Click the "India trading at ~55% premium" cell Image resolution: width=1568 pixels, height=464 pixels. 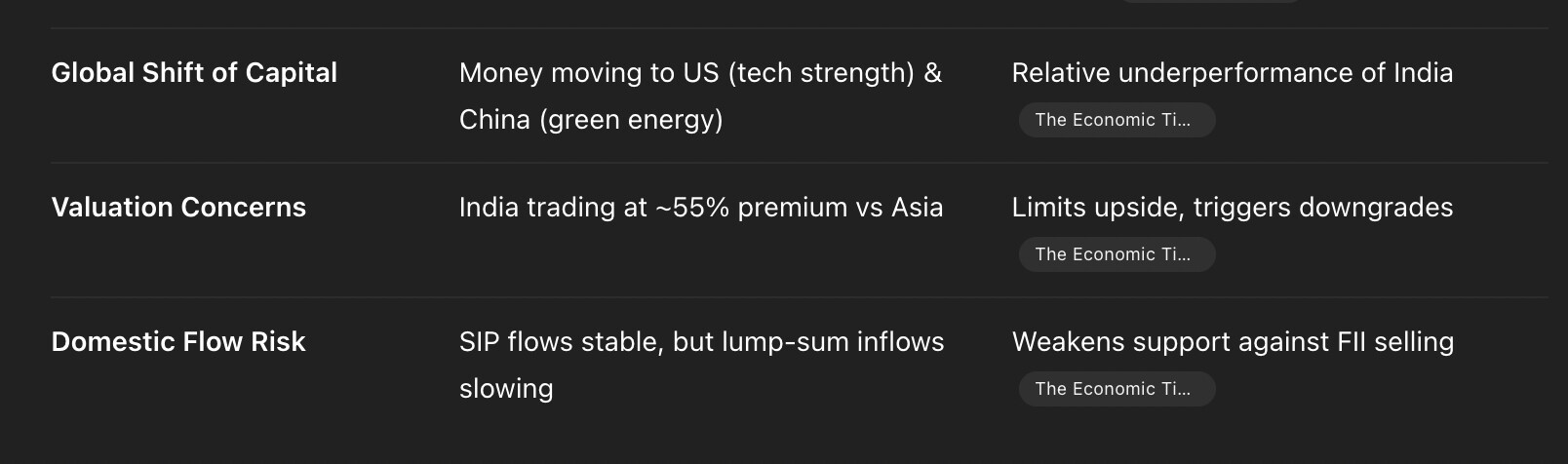click(700, 208)
